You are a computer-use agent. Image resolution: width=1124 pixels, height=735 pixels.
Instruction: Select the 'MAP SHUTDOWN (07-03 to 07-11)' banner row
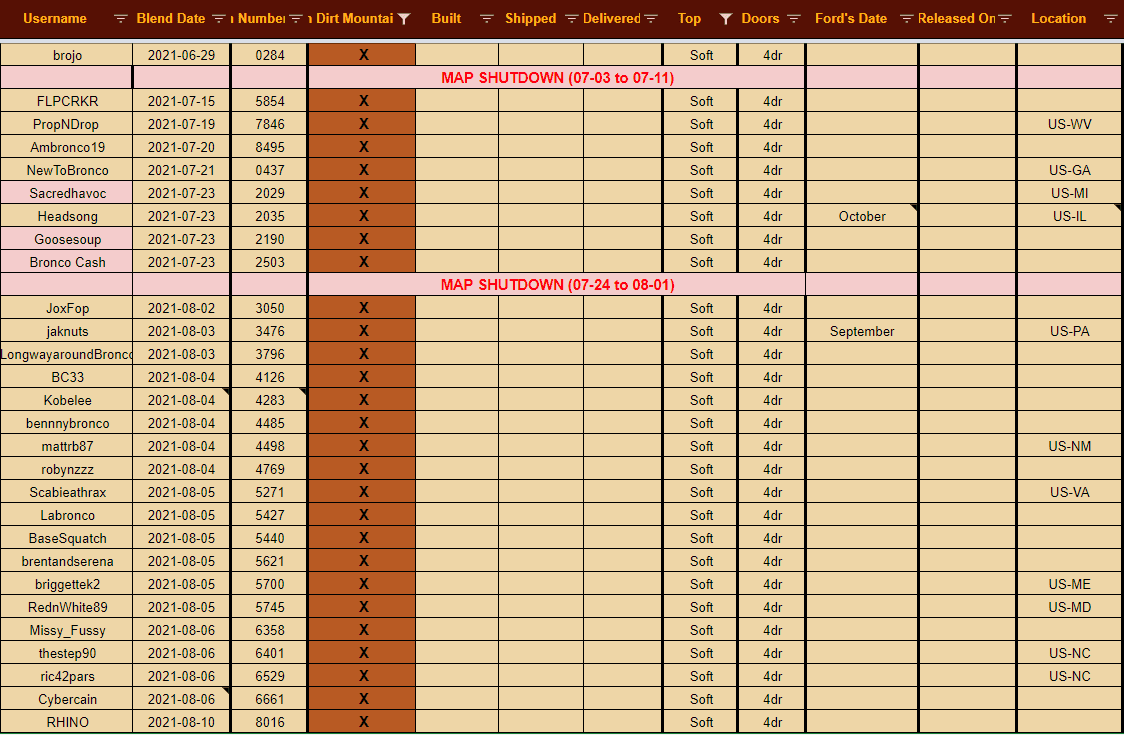(x=557, y=77)
